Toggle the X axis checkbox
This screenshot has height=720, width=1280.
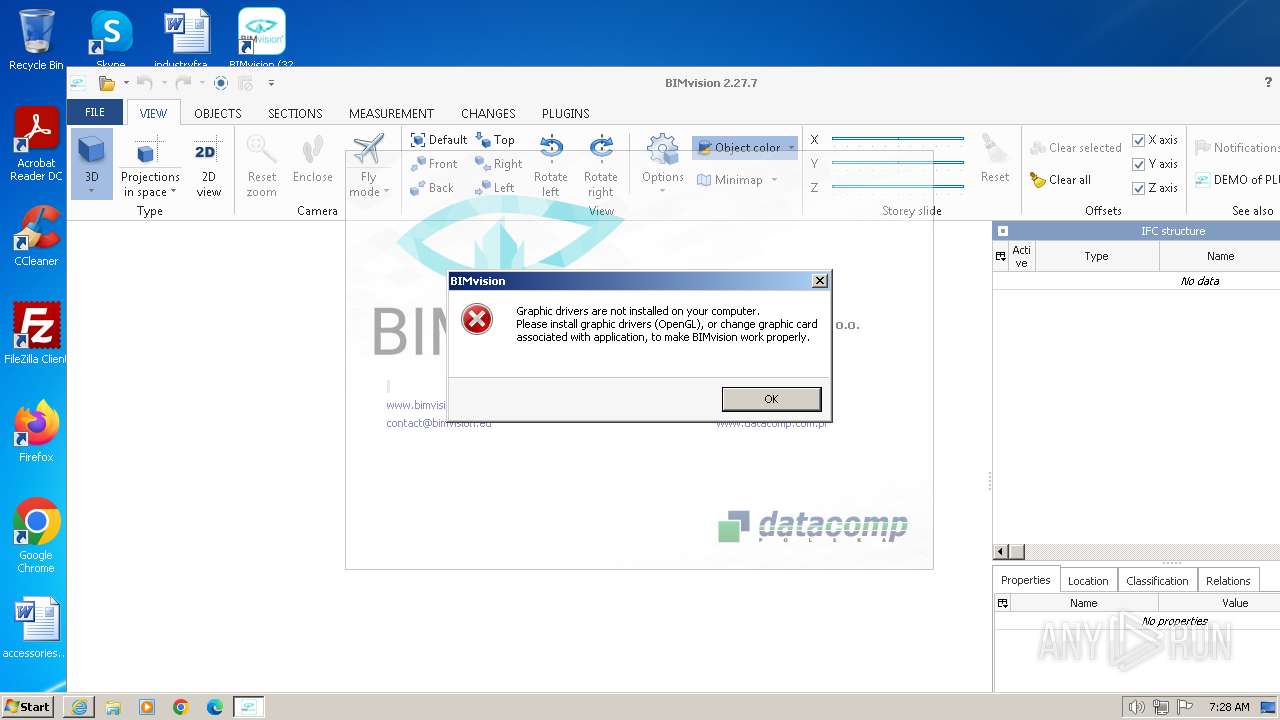1138,140
